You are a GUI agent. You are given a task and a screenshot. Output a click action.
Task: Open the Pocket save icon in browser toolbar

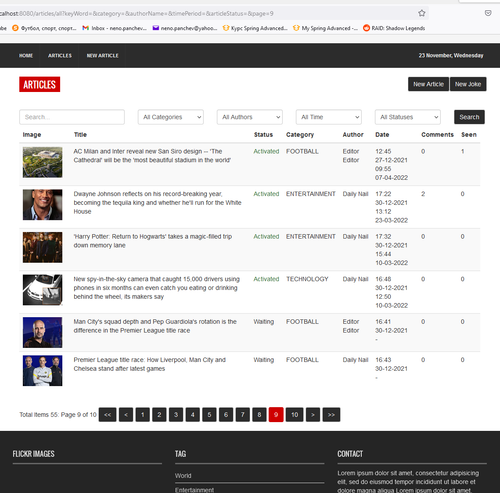point(488,13)
